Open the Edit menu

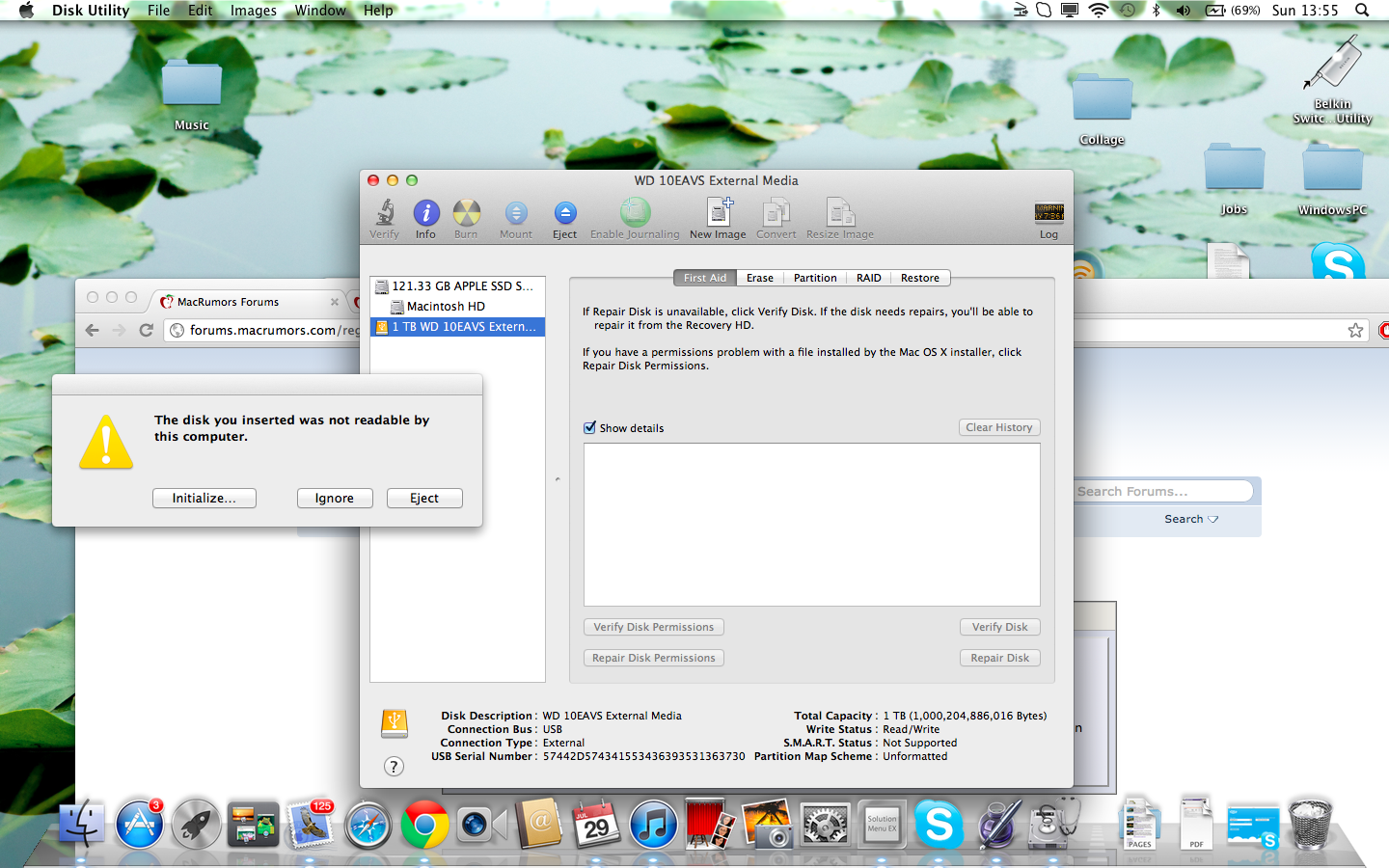pyautogui.click(x=200, y=11)
